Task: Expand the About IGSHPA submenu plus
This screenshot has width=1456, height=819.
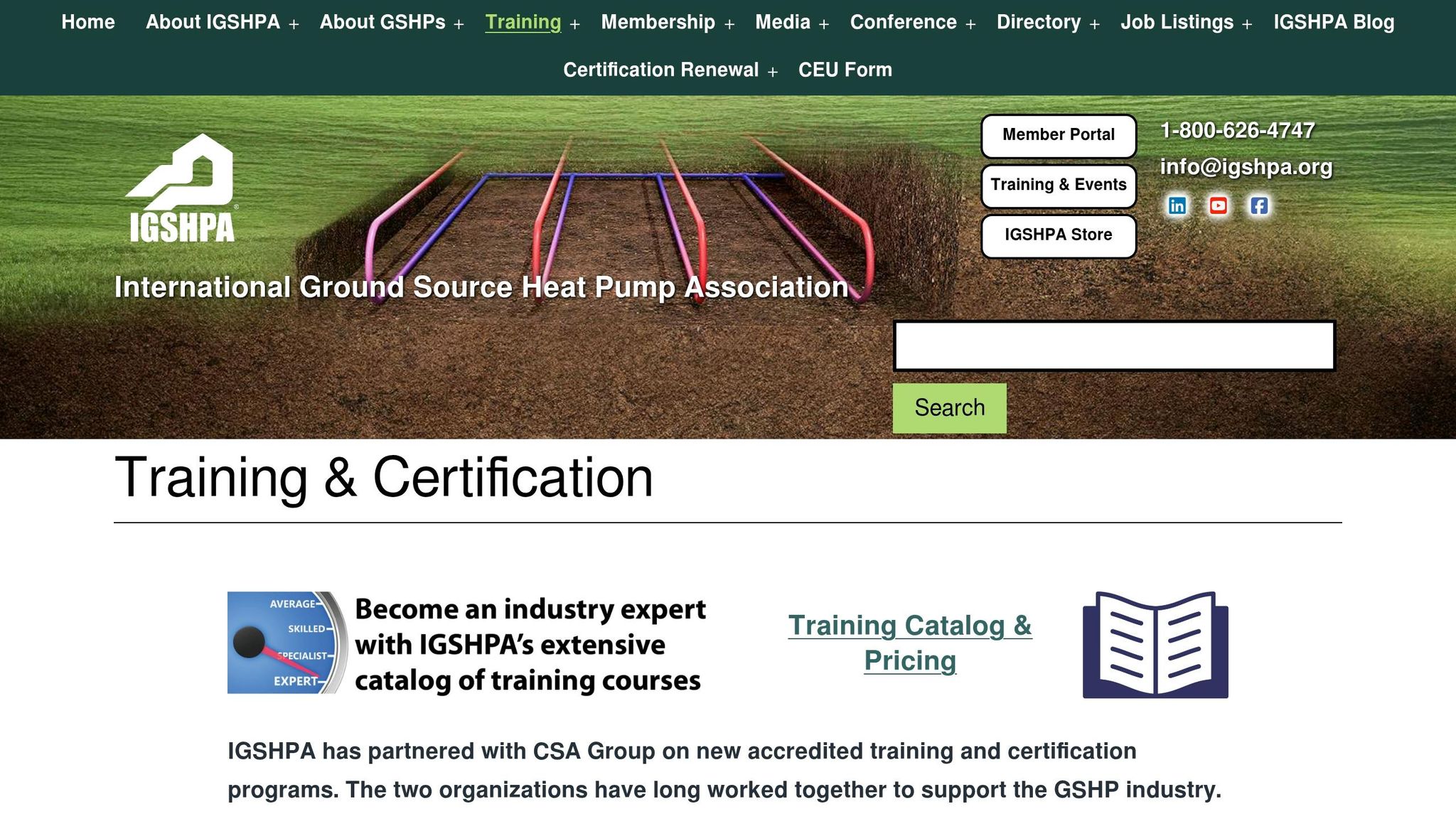Action: click(x=294, y=24)
